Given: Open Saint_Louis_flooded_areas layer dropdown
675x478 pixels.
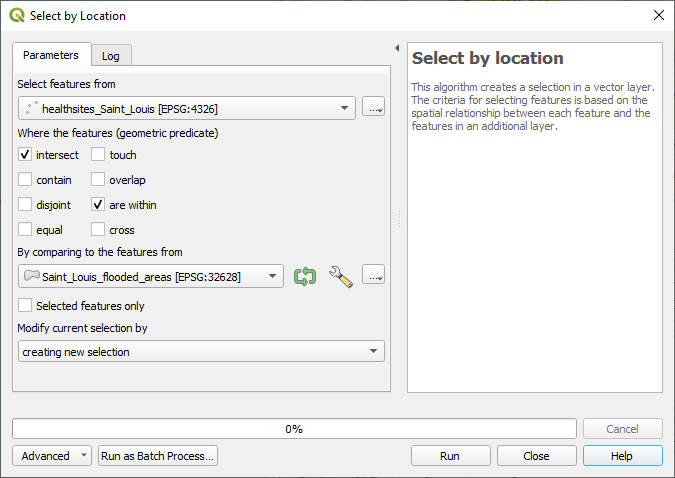Looking at the screenshot, I should [151, 277].
